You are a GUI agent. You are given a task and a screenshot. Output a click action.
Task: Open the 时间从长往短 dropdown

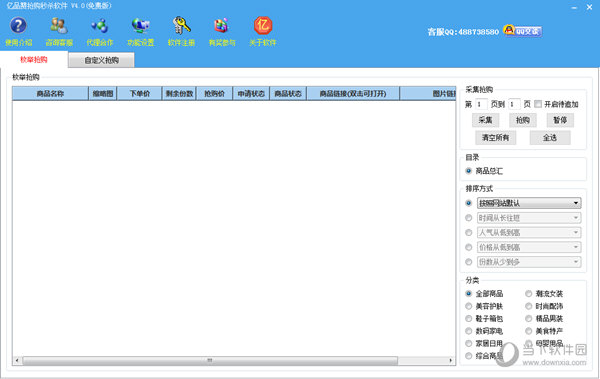(x=529, y=218)
